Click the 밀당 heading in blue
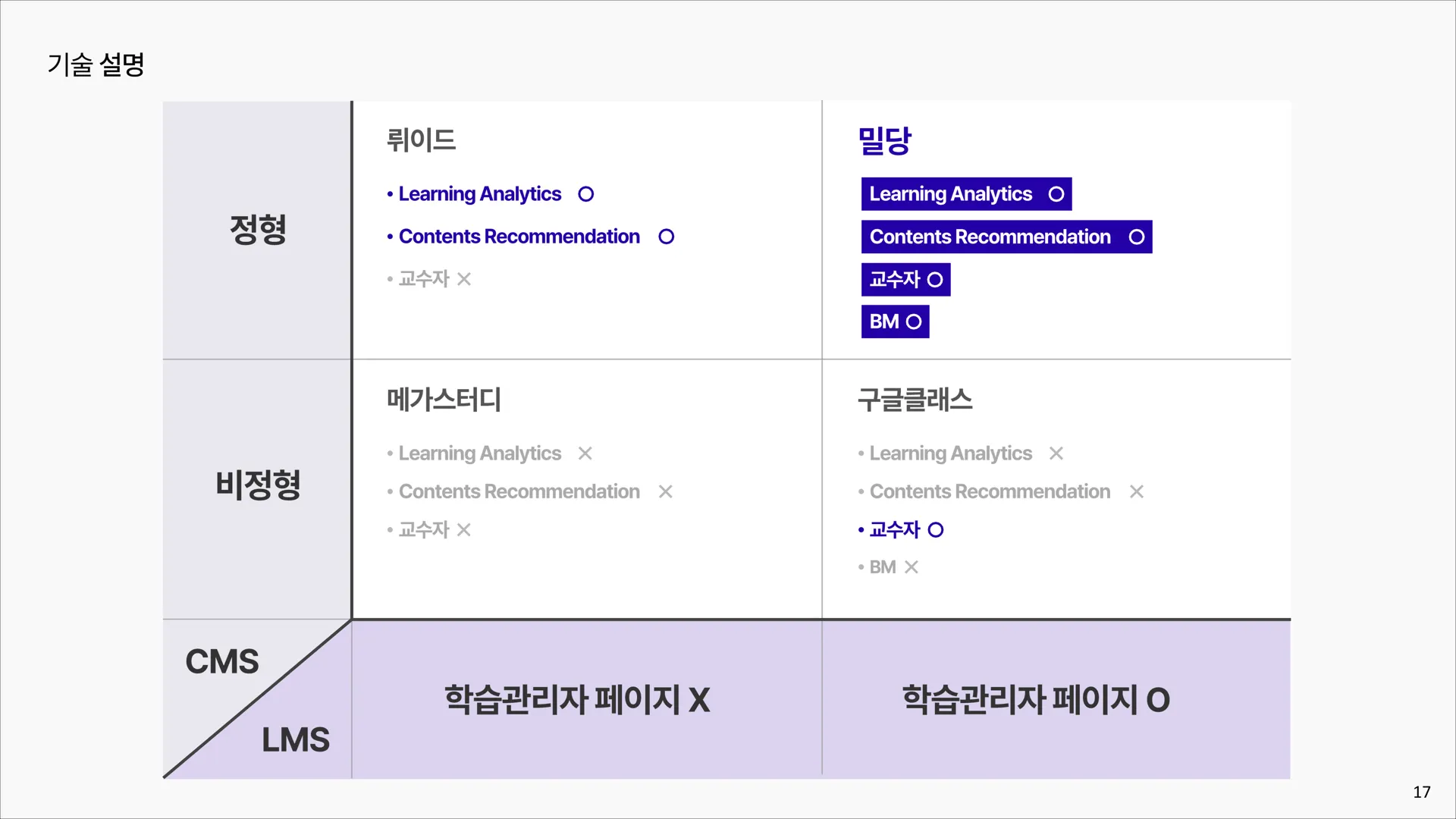This screenshot has height=819, width=1456. point(884,140)
